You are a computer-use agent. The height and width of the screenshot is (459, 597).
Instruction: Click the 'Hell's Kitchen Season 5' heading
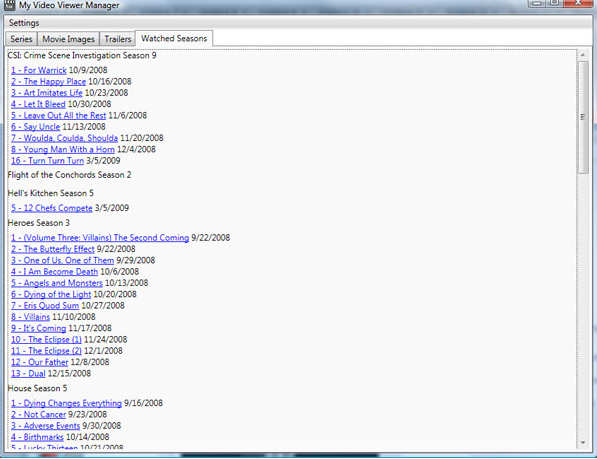(x=50, y=193)
